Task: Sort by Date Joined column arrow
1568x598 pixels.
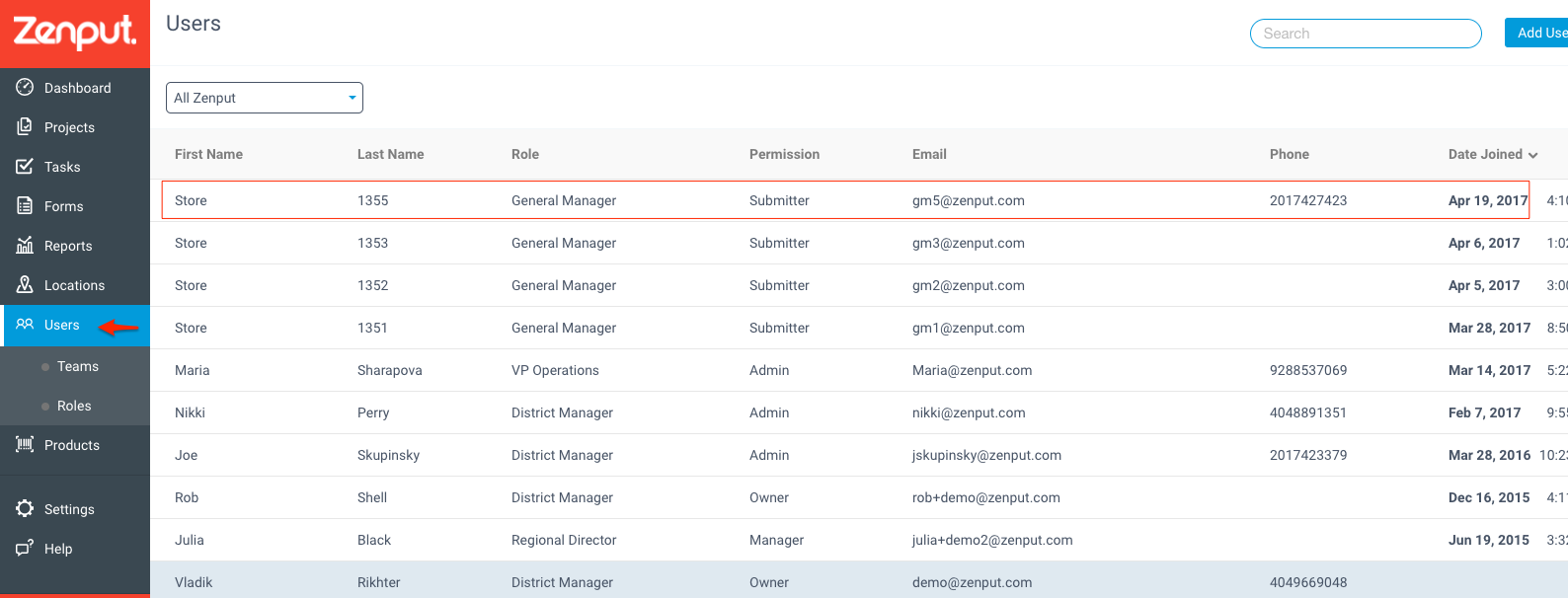Action: click(x=1533, y=155)
